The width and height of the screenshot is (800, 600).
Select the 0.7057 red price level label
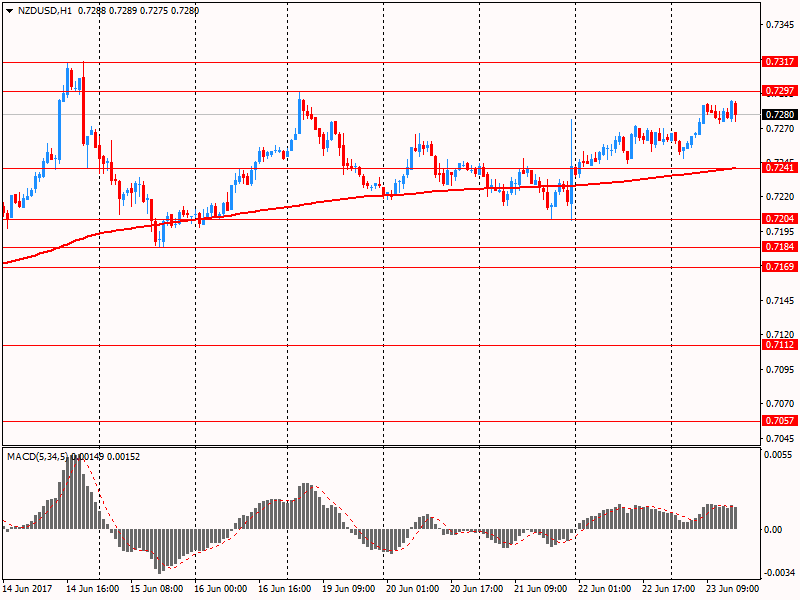pos(780,420)
